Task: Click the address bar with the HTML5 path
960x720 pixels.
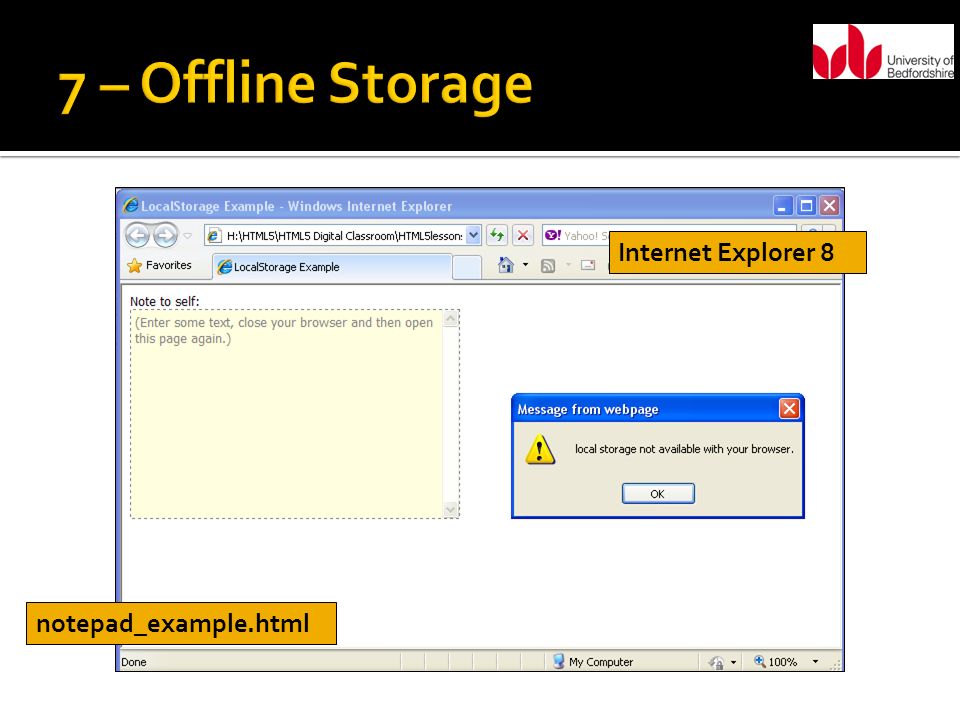Action: coord(342,236)
